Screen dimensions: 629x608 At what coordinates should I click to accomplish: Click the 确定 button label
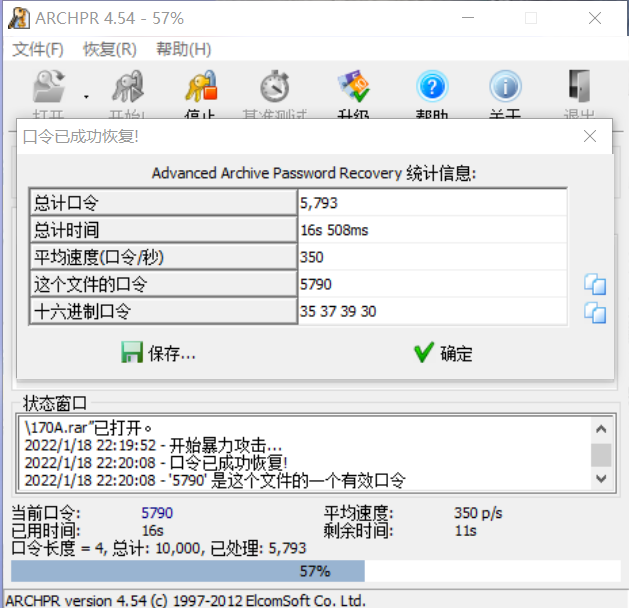pos(457,354)
